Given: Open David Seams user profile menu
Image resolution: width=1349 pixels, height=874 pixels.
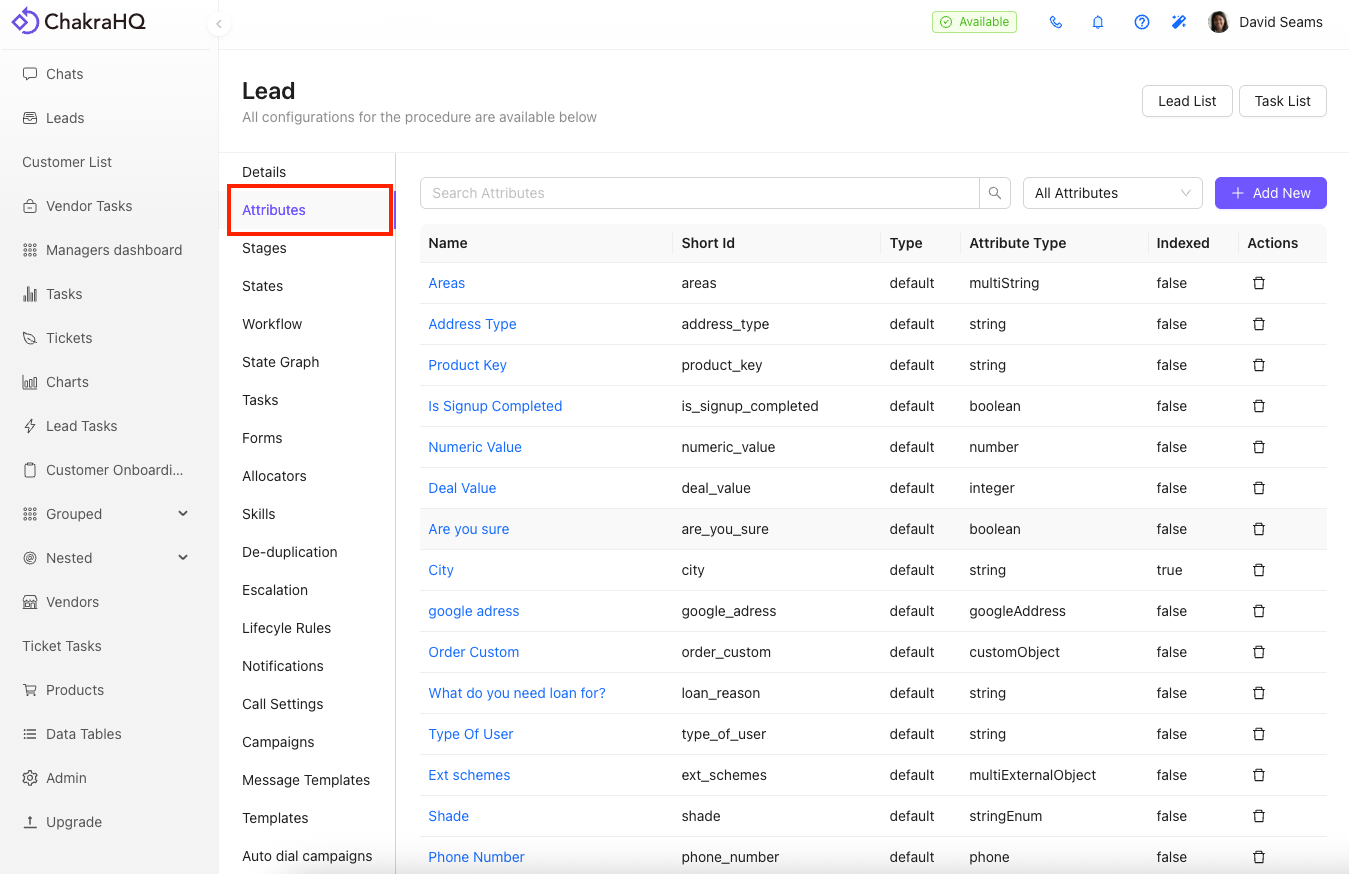Looking at the screenshot, I should point(1266,22).
